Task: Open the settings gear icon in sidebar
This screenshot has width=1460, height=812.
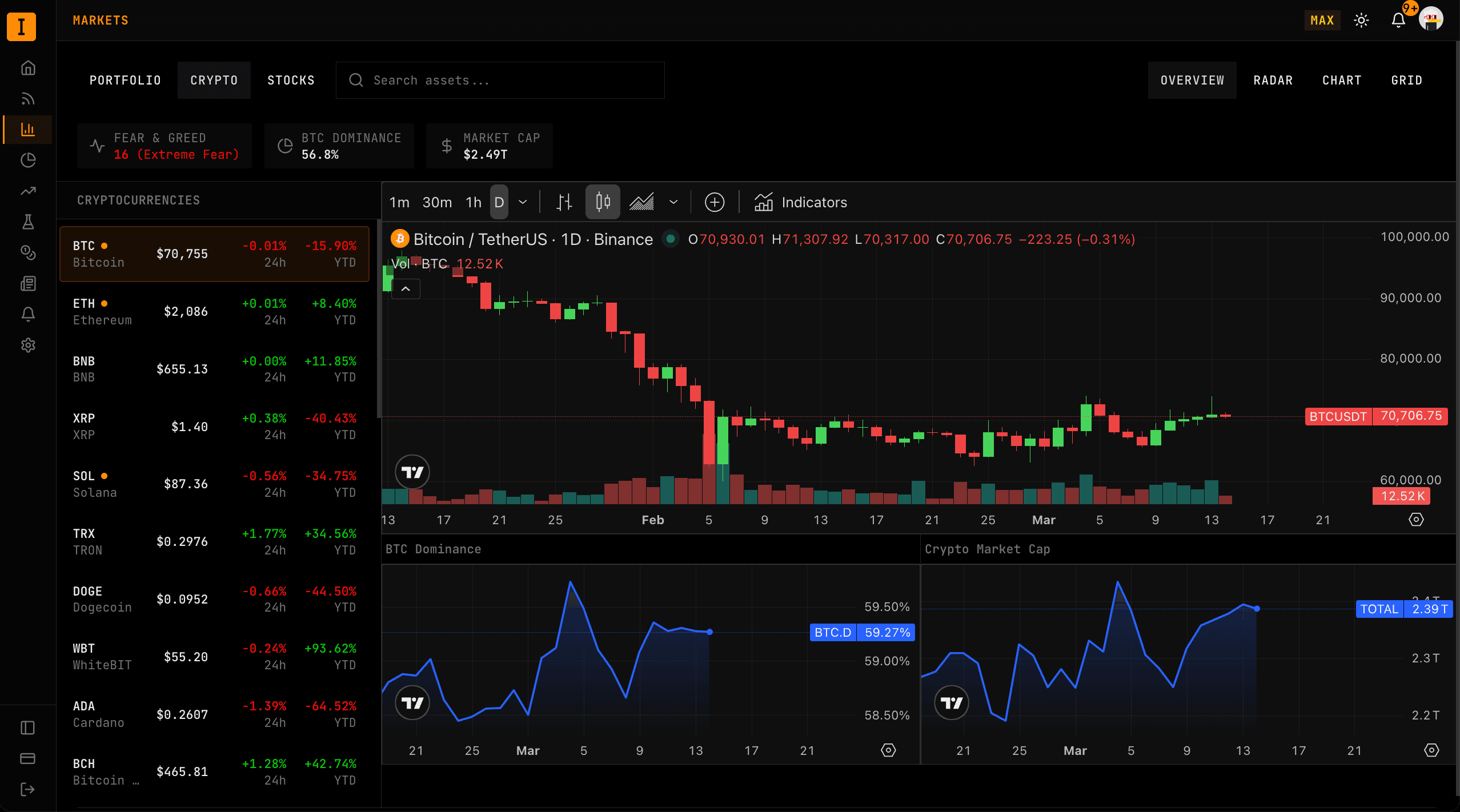Action: click(28, 345)
